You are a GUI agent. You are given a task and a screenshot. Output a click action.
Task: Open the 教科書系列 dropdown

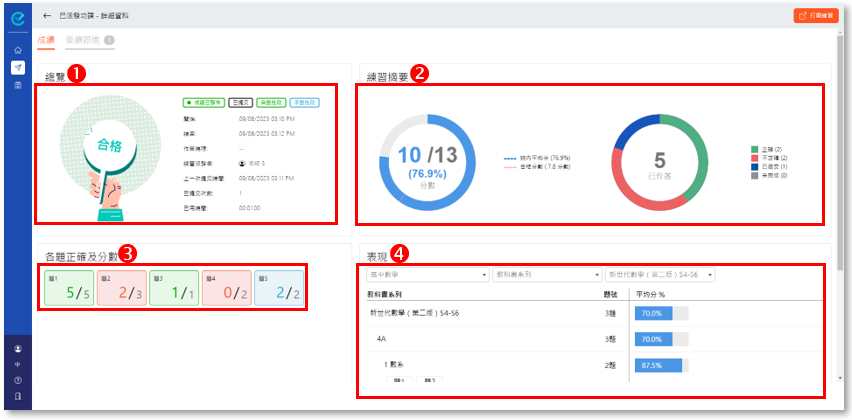point(548,274)
